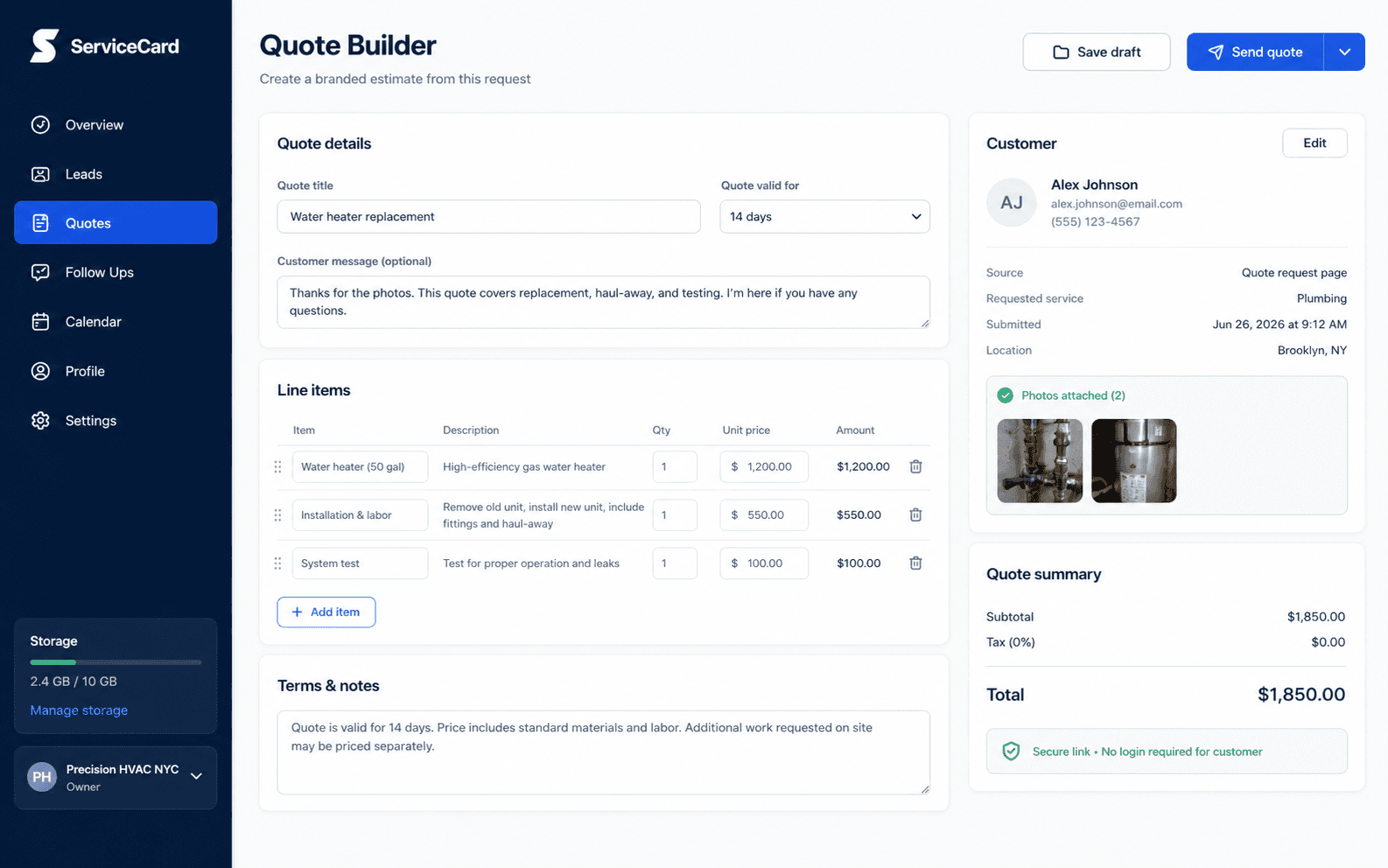
Task: Click 'Quote request page' source value
Action: tap(1294, 272)
